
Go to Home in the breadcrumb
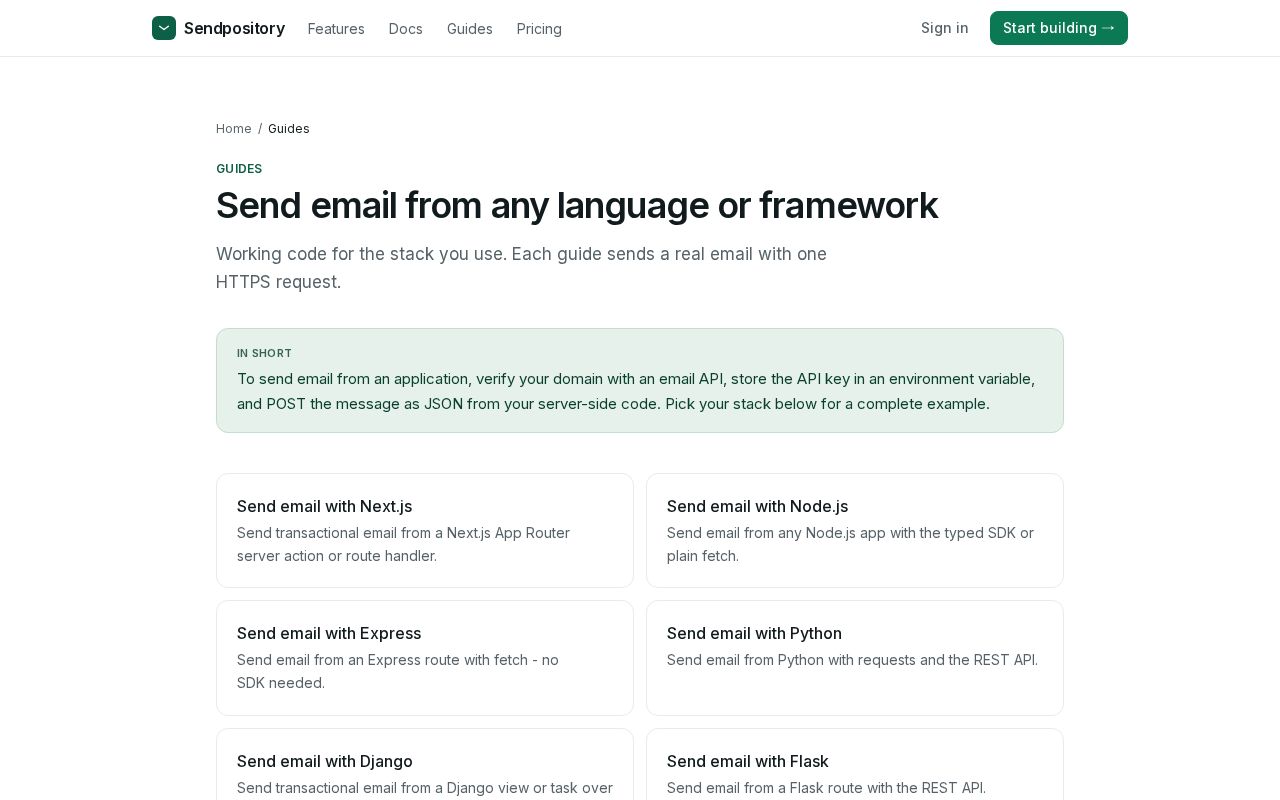point(234,129)
